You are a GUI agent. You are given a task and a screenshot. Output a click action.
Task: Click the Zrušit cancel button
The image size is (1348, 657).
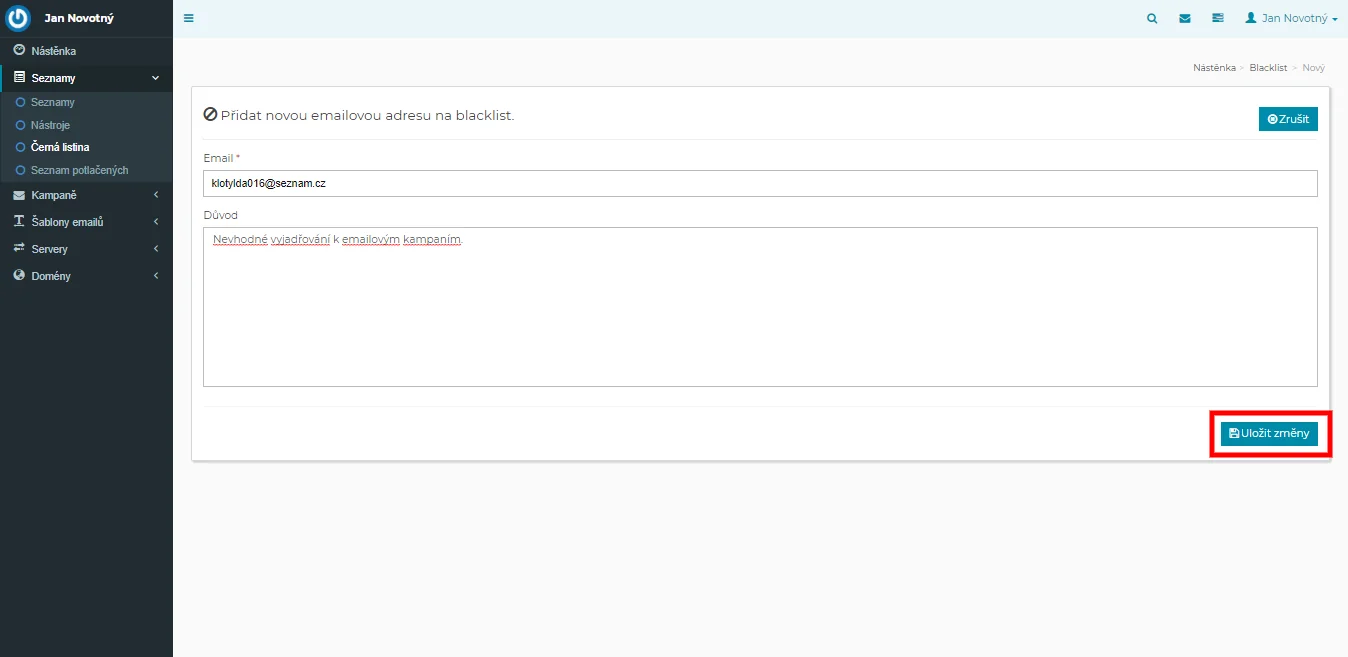(1288, 119)
